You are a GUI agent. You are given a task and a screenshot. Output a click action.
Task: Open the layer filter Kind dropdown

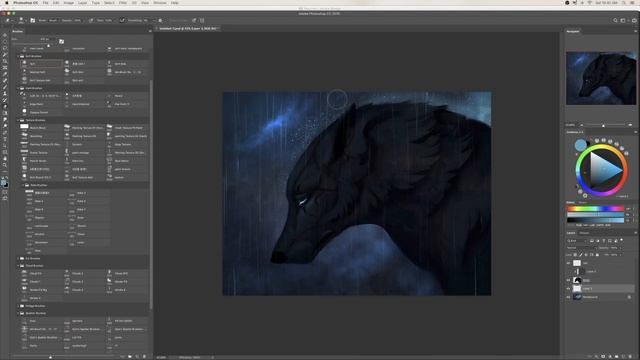click(x=578, y=241)
